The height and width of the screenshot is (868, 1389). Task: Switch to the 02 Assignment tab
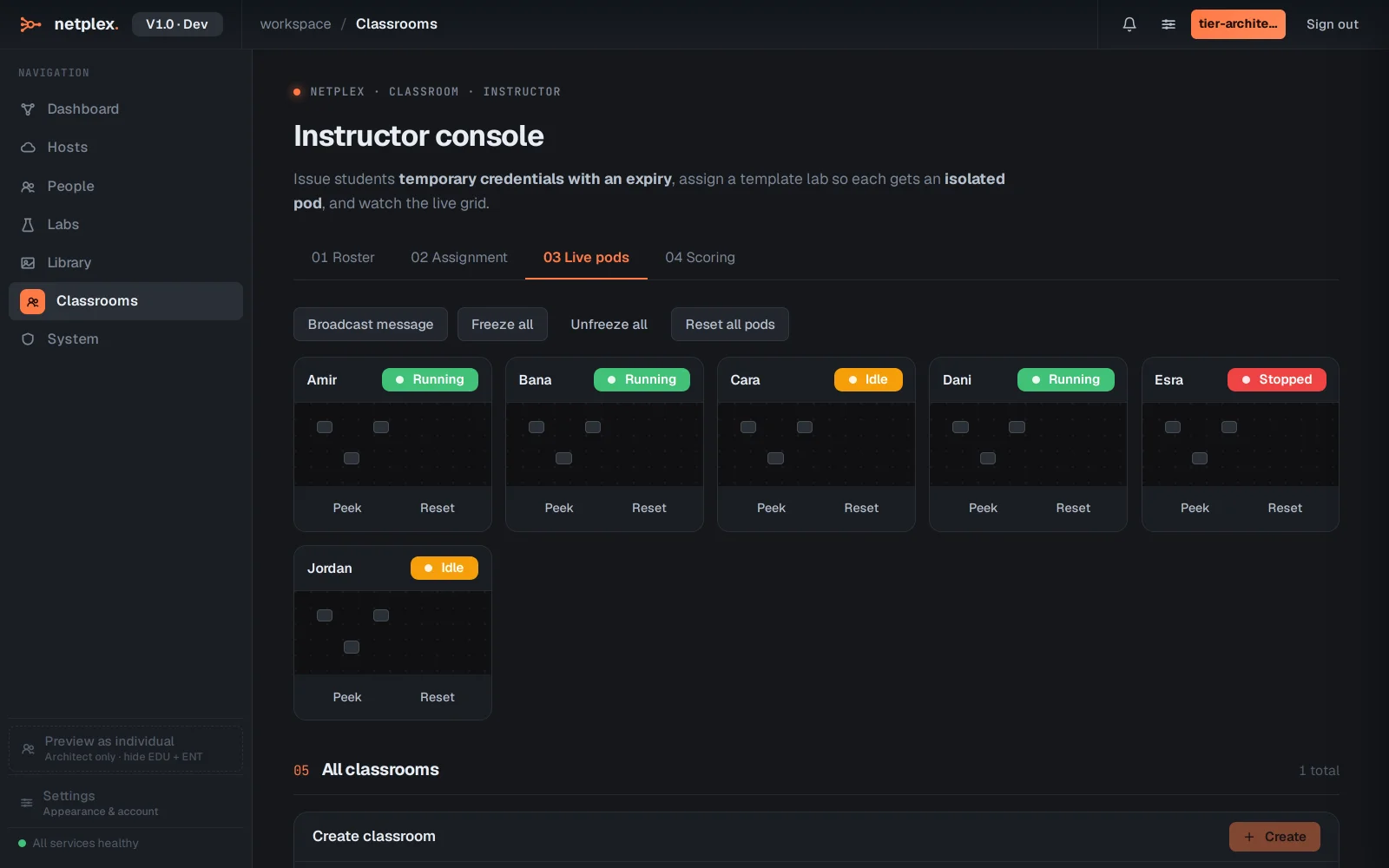[x=459, y=258]
